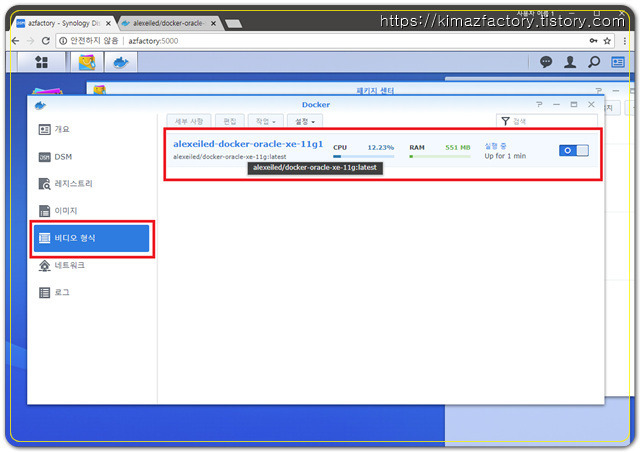Click the Docker whale icon in the taskbar
This screenshot has width=640, height=452.
121,62
